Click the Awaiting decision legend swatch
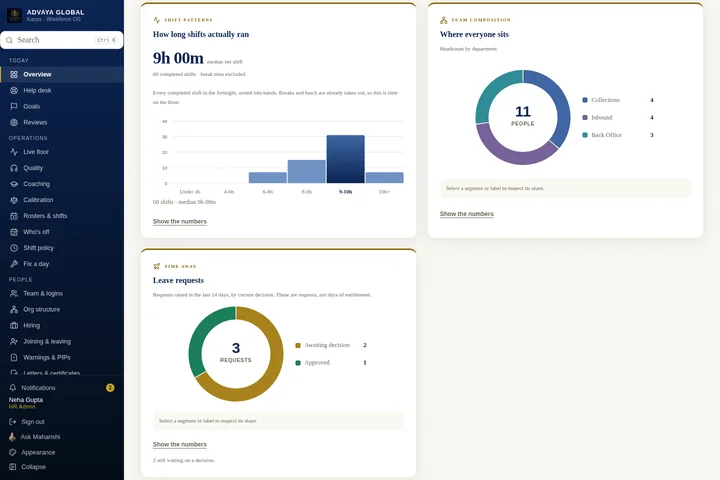This screenshot has height=480, width=720. tap(298, 345)
